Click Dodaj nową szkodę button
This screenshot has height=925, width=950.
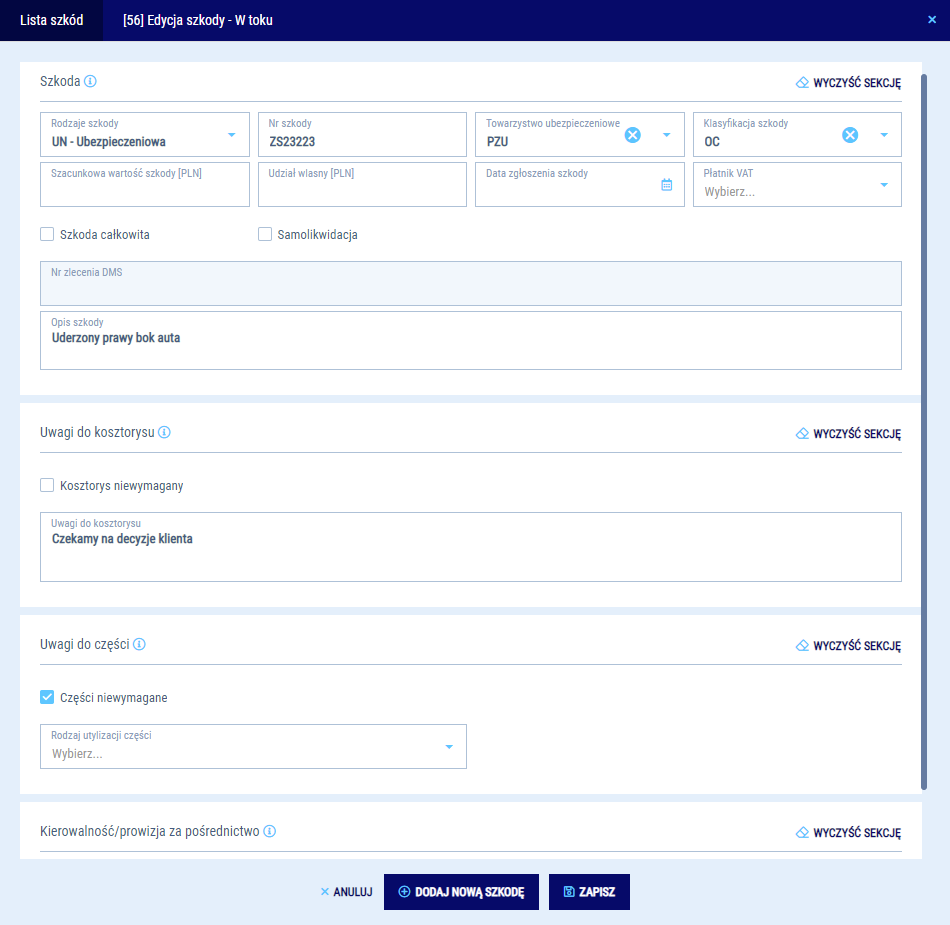click(x=461, y=892)
